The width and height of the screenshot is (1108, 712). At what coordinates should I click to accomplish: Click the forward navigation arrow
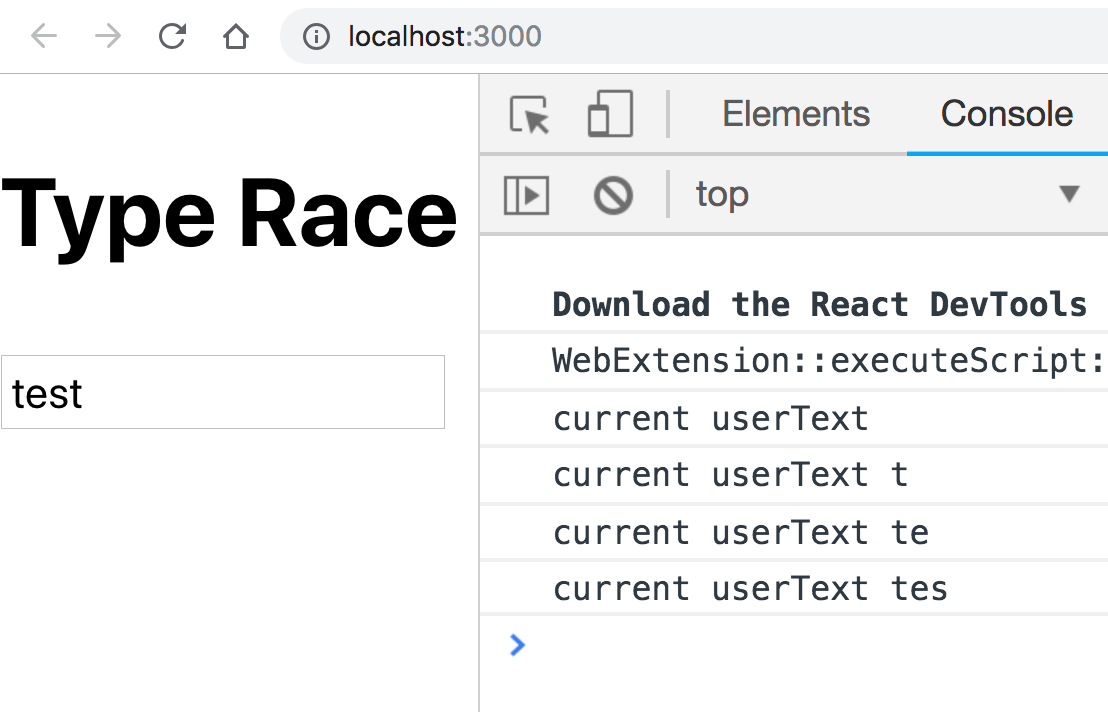pos(106,36)
